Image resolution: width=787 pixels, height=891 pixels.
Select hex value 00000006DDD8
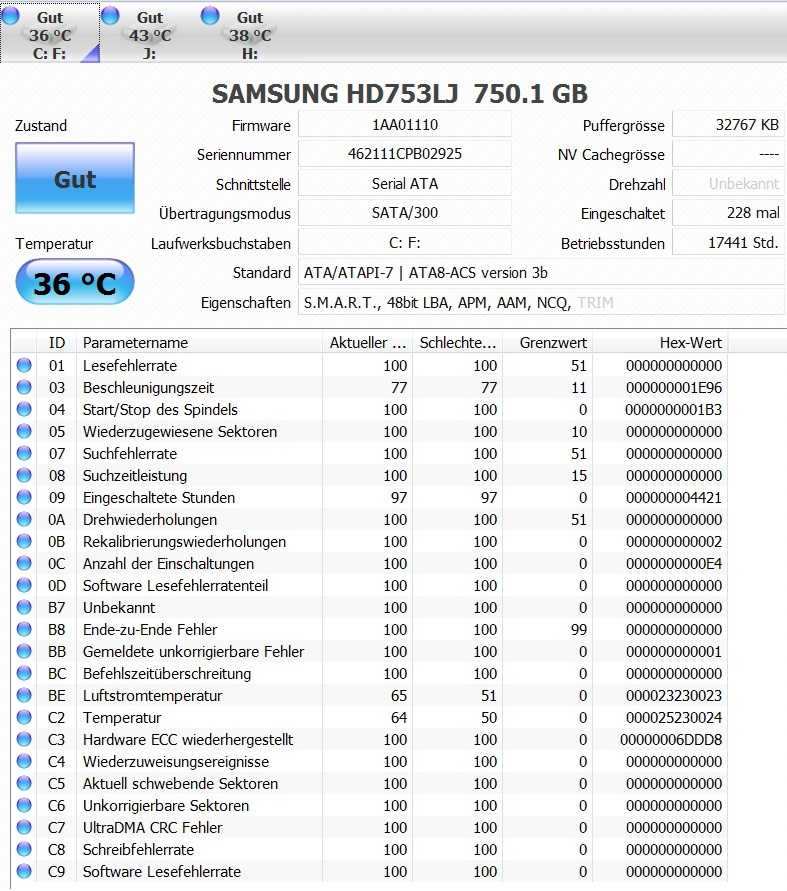671,739
